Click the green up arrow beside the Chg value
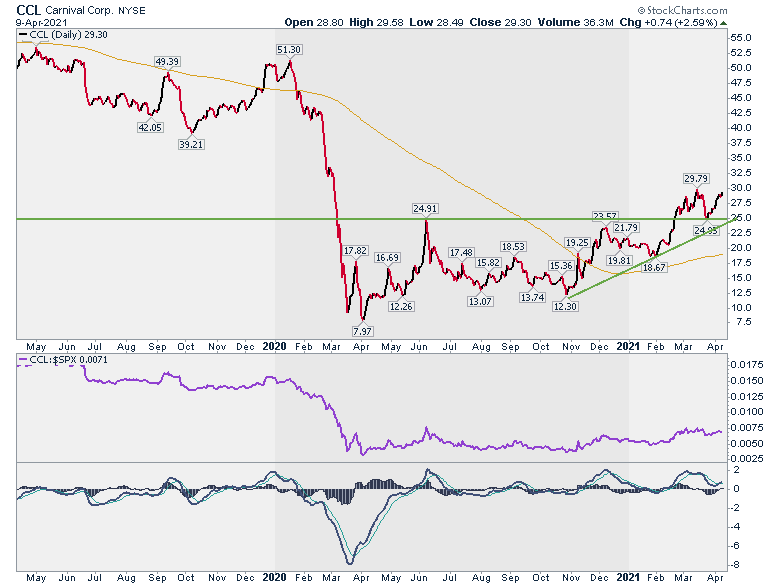Screen dimensions: 780x586 coord(724,23)
